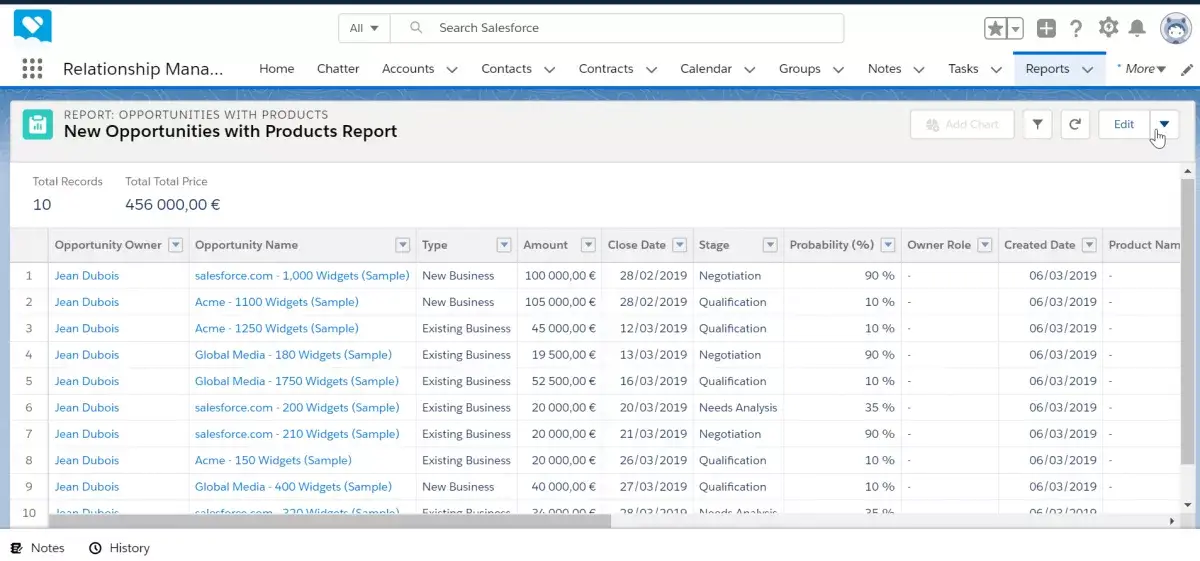Select the 100 000,00 € amount cell
The width and height of the screenshot is (1200, 561).
point(559,276)
